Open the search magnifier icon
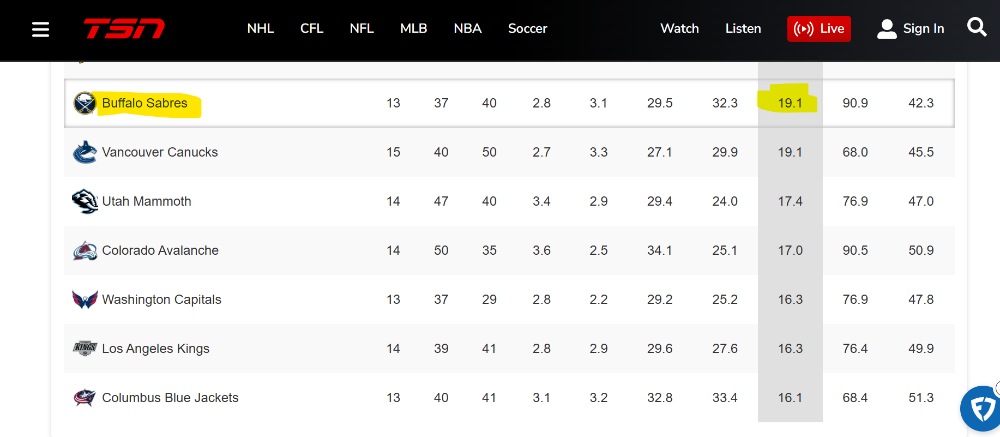 coord(977,28)
